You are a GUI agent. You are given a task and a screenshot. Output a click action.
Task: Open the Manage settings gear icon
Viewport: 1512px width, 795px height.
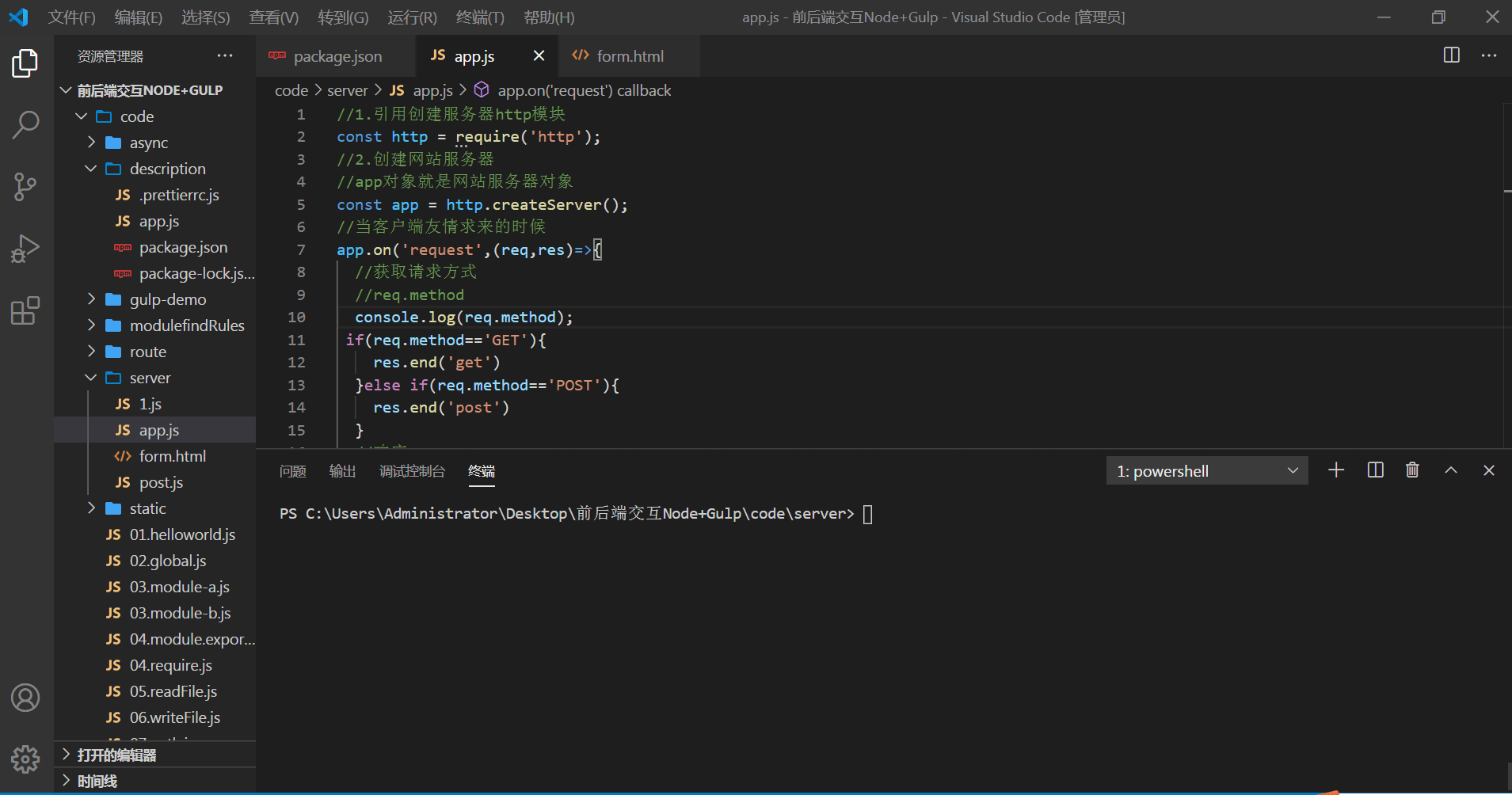[x=25, y=759]
